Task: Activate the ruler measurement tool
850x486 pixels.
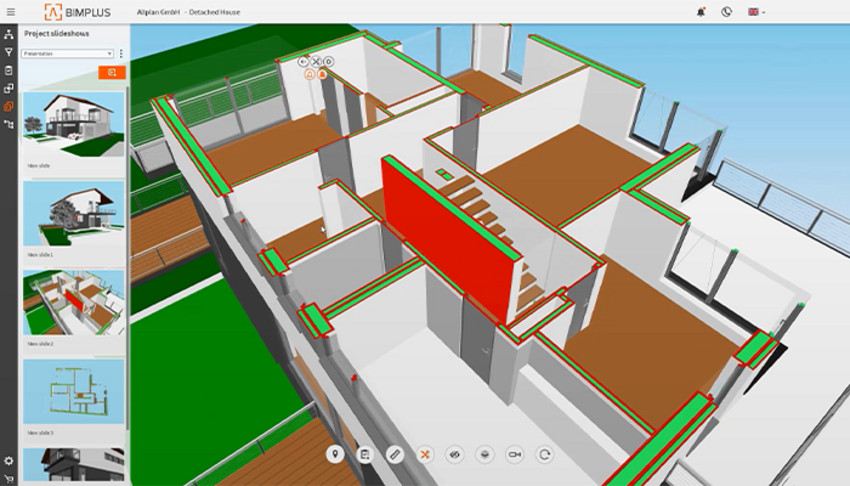Action: coord(395,454)
